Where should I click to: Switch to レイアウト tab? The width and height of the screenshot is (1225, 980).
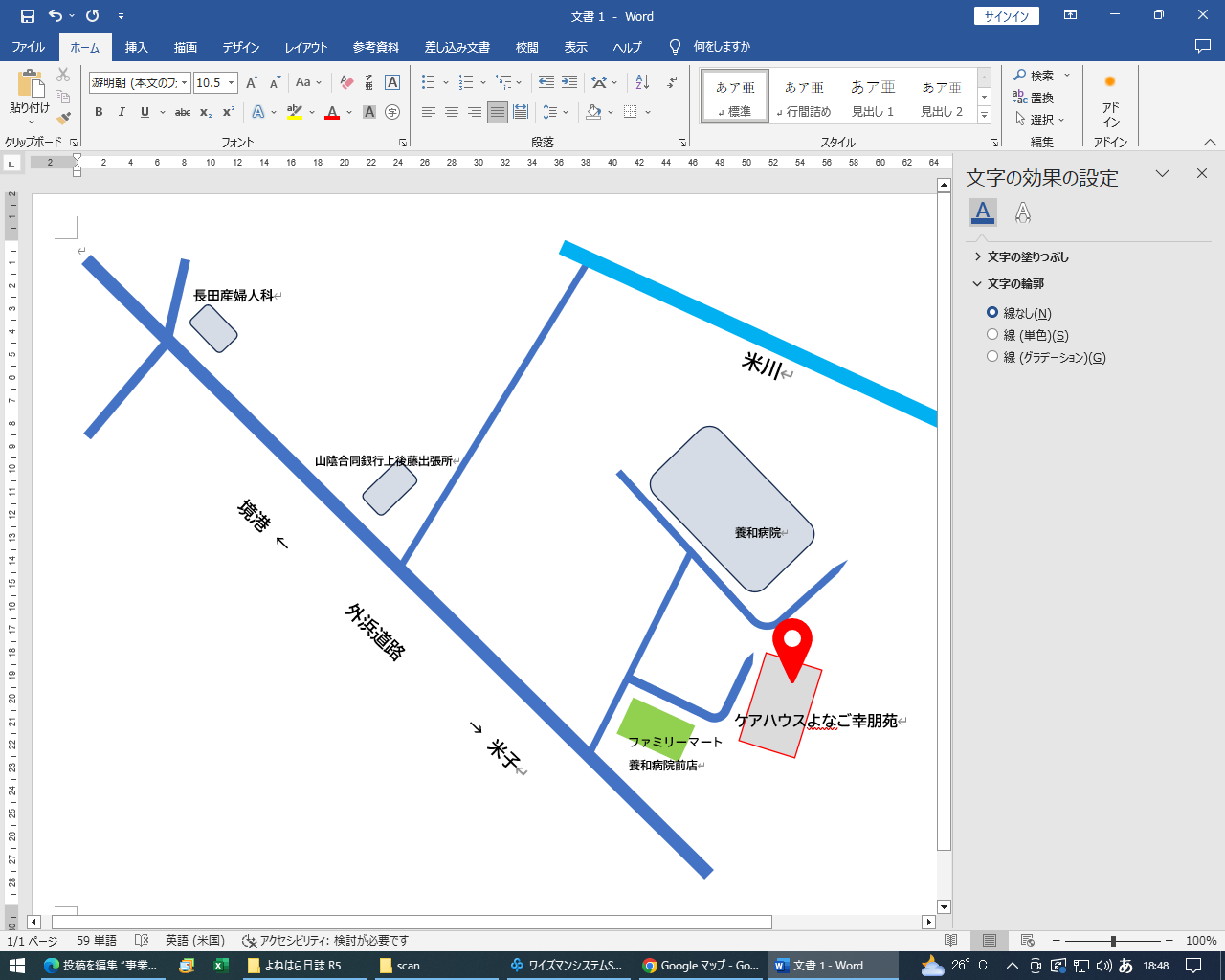click(x=306, y=47)
